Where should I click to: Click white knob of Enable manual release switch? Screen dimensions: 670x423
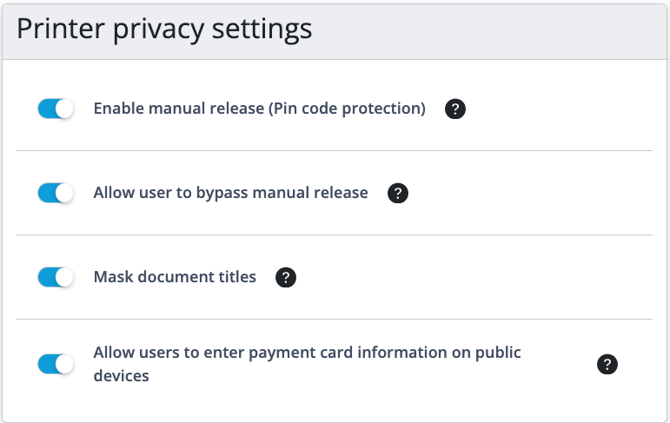65,109
